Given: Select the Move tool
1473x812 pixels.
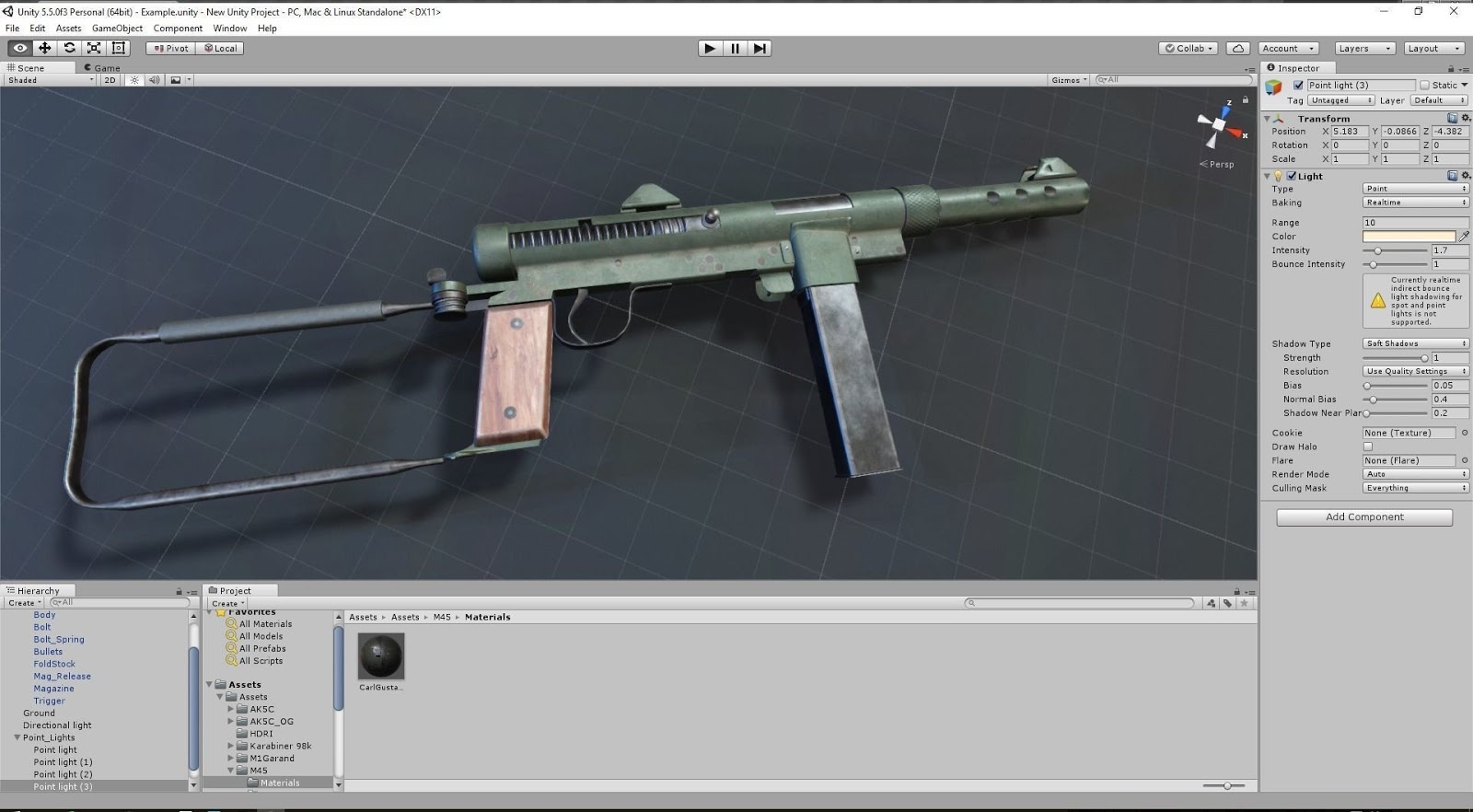Looking at the screenshot, I should click(x=44, y=48).
